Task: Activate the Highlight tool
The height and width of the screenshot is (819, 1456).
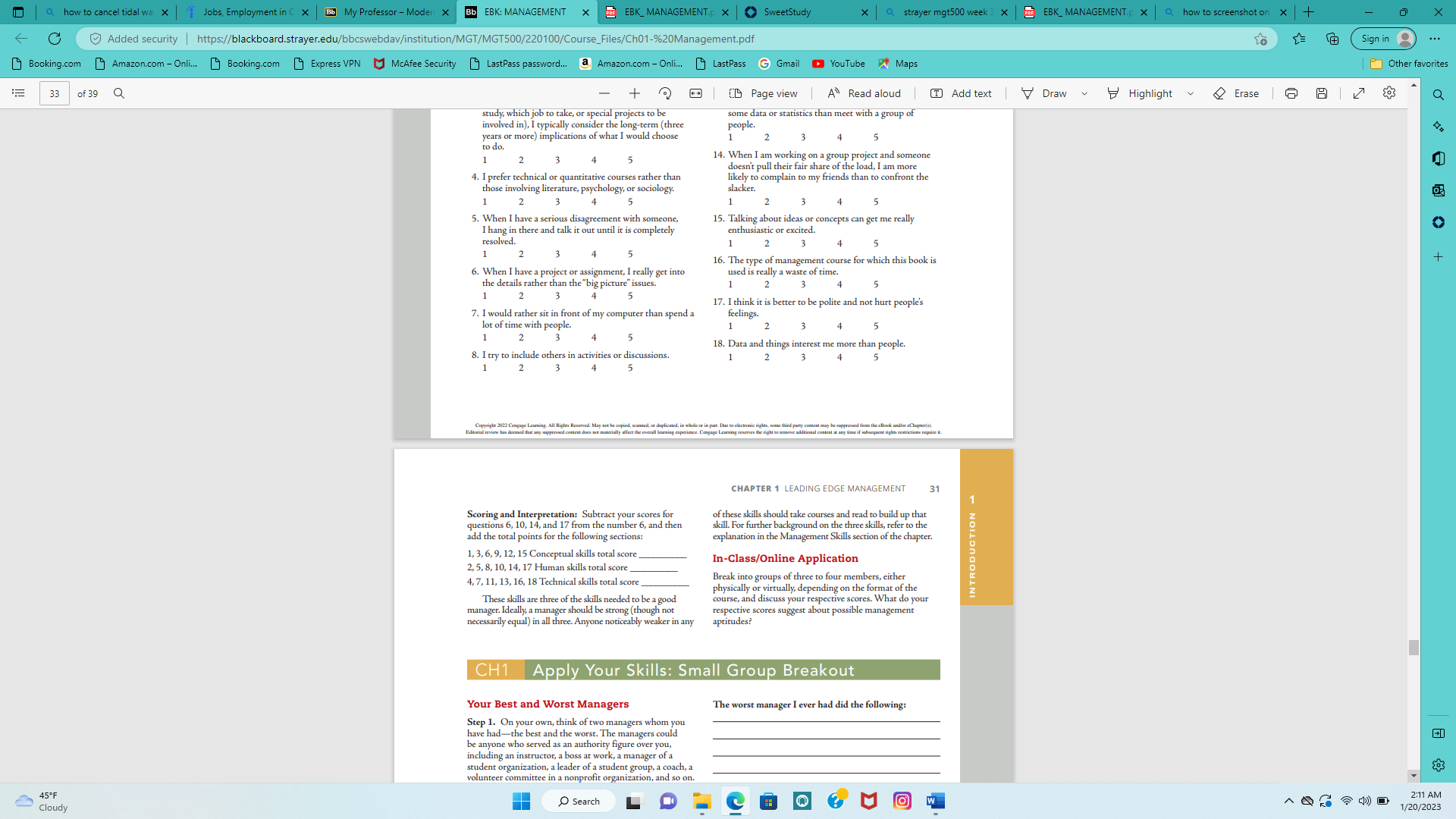Action: [1140, 93]
